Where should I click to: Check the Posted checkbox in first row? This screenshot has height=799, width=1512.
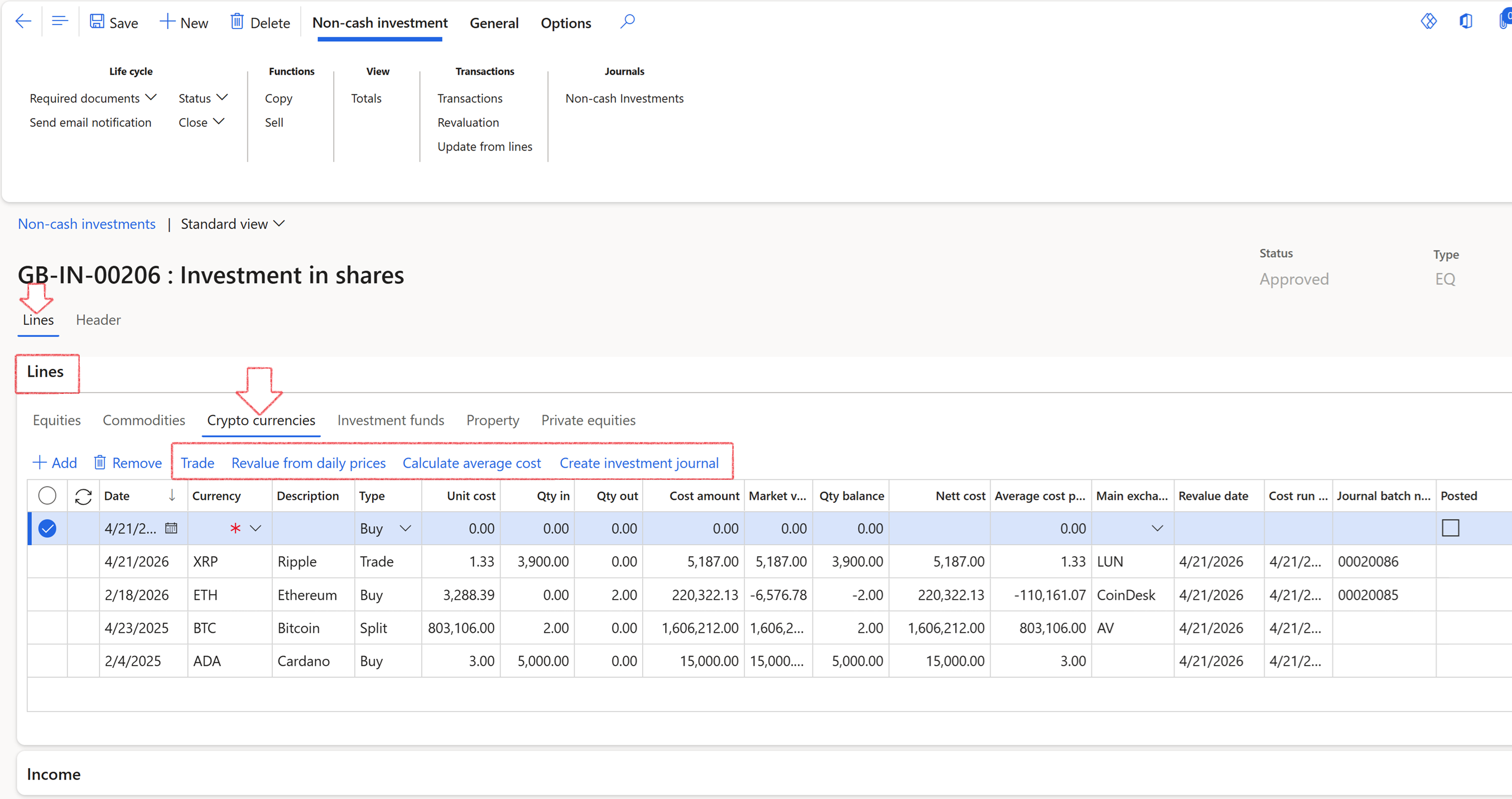click(1450, 528)
